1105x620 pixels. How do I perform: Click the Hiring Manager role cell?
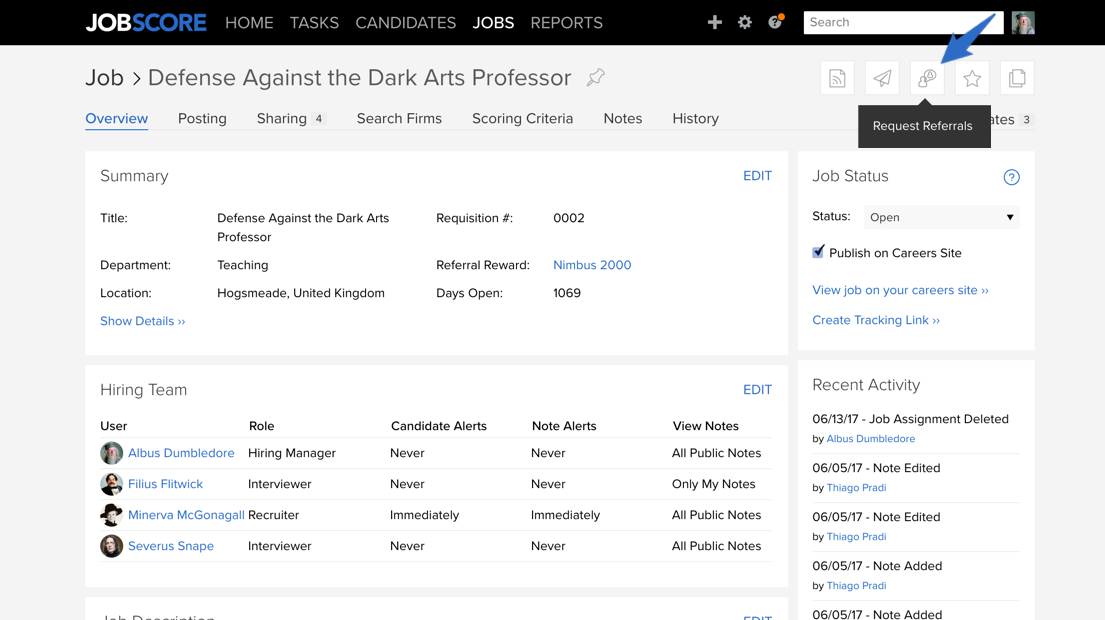point(292,453)
